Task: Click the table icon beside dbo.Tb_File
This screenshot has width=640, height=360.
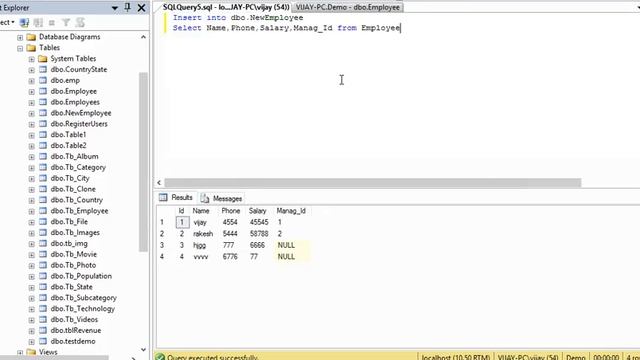Action: (x=43, y=221)
